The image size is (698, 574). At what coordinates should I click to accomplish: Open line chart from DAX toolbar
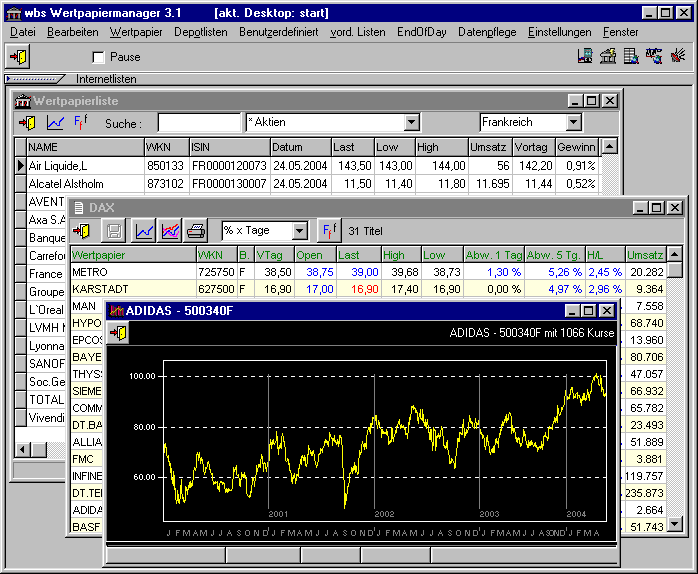point(144,231)
